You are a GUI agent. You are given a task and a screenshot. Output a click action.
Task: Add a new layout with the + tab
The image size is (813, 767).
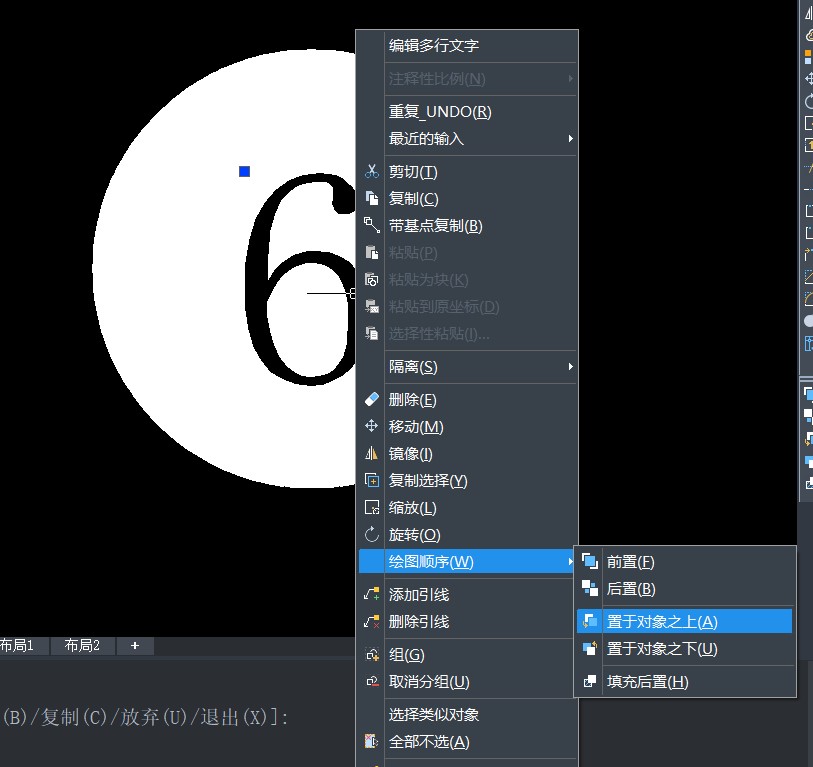pyautogui.click(x=135, y=646)
